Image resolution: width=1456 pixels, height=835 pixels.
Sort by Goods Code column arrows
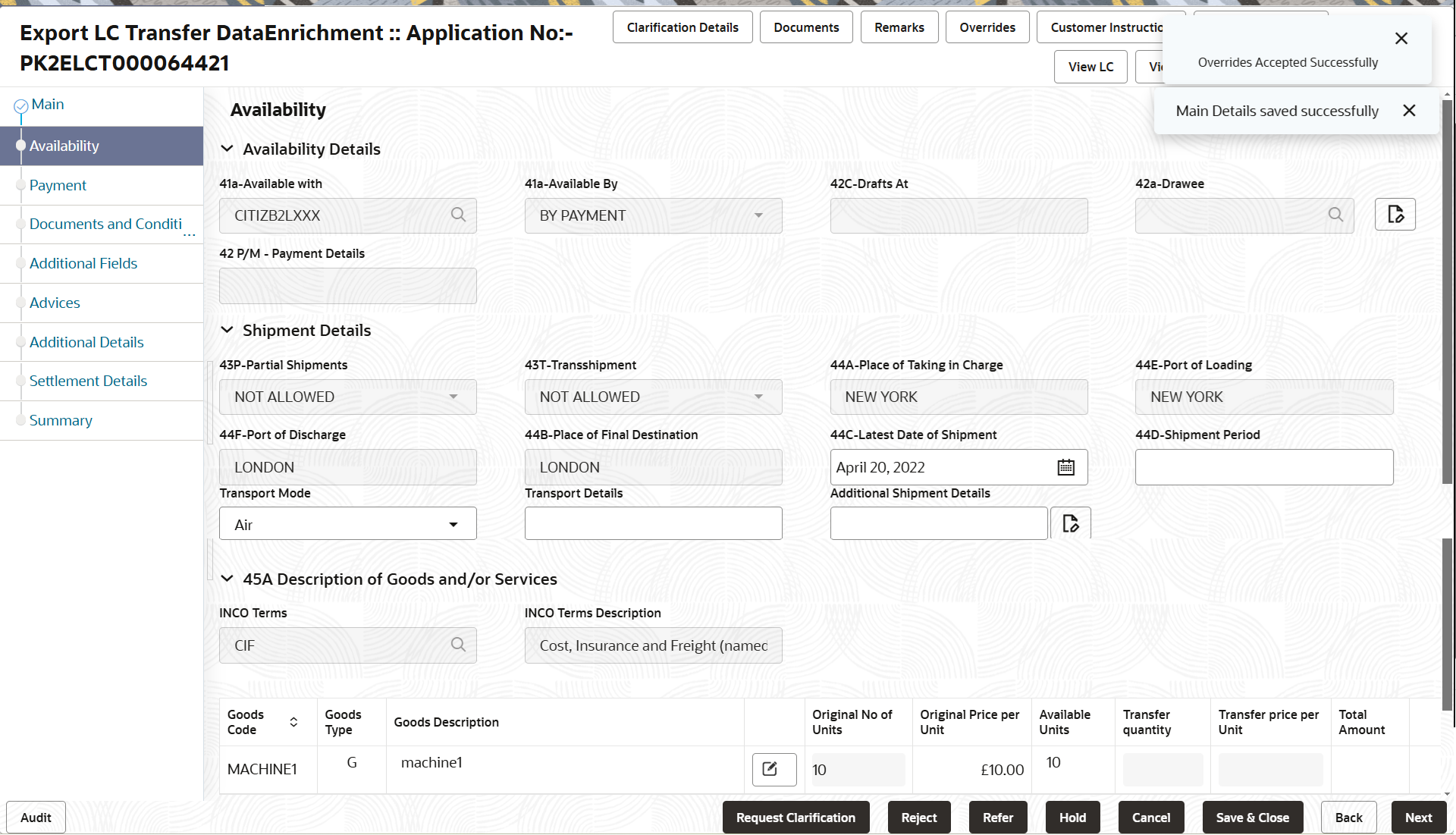pos(293,722)
